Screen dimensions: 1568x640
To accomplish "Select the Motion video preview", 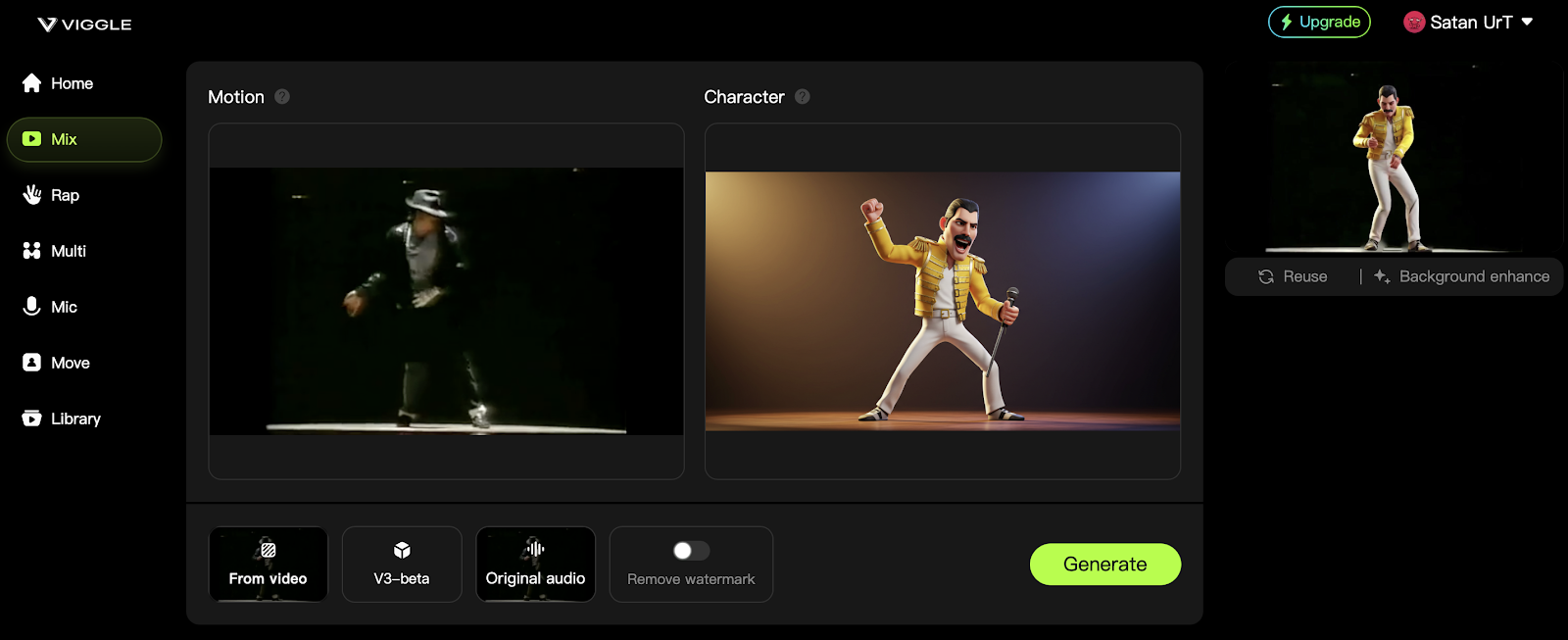I will tap(446, 301).
